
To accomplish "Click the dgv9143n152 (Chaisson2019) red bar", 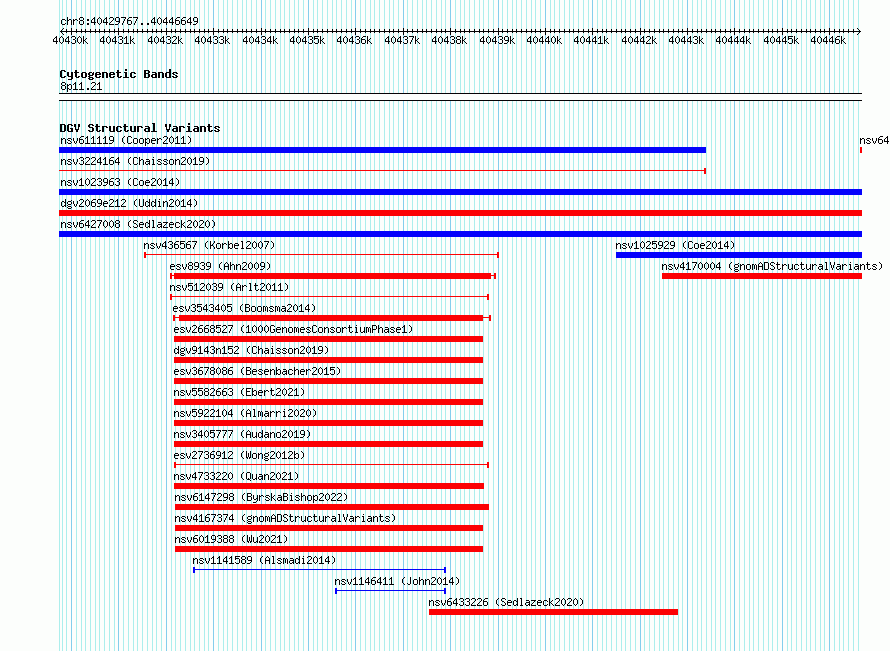I will pos(328,360).
